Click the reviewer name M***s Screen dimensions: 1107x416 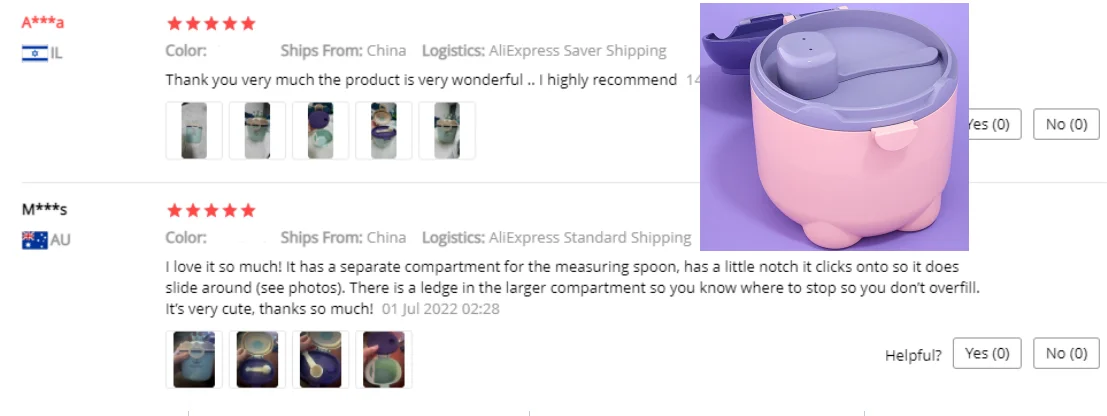click(44, 210)
